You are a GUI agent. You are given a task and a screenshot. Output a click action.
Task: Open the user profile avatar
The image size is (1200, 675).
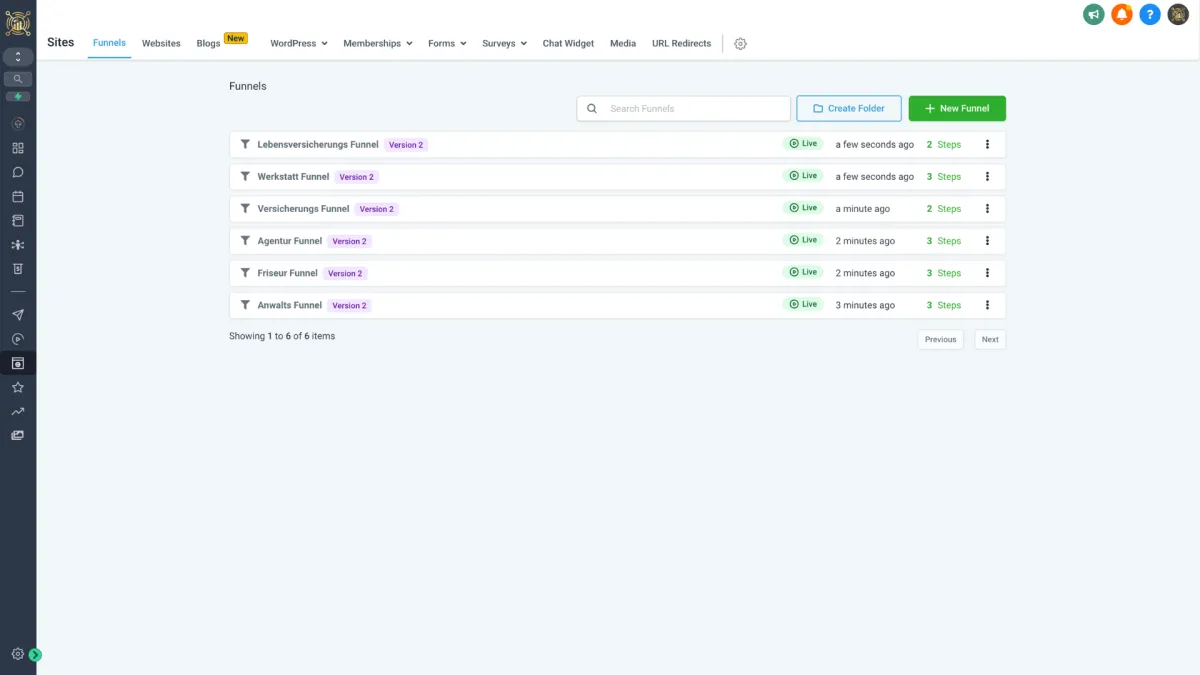tap(1178, 15)
